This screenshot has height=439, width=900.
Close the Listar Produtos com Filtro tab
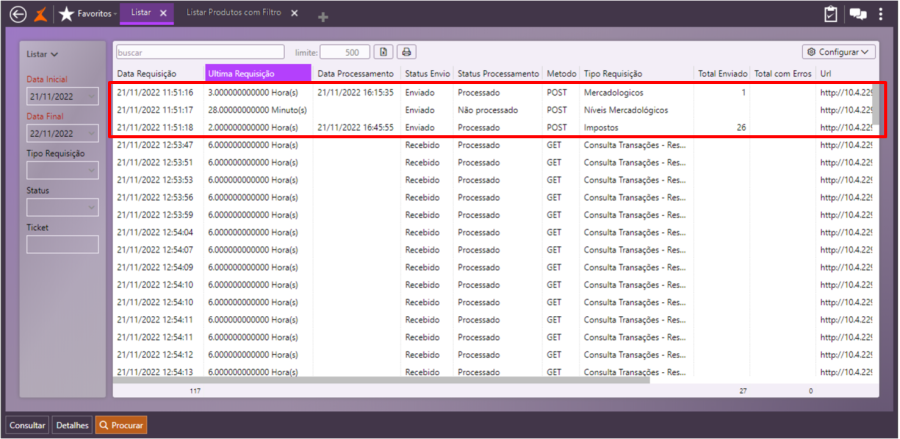[x=294, y=13]
